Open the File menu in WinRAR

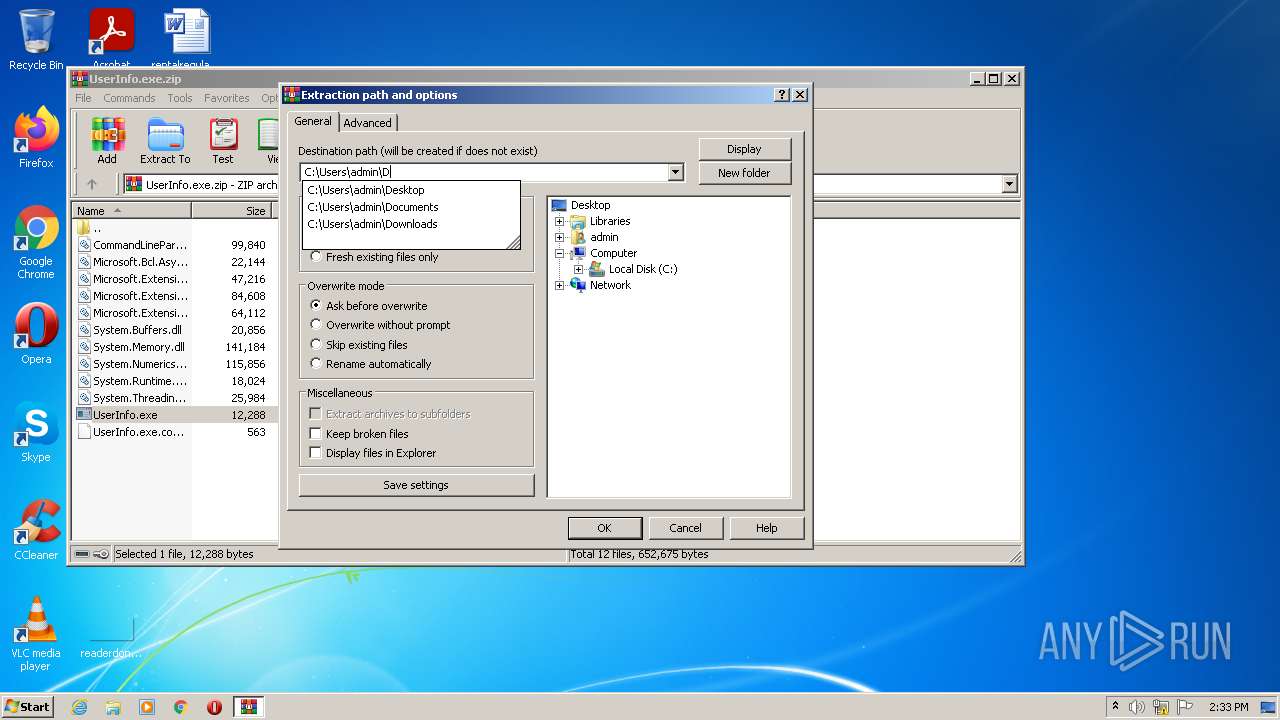point(83,98)
